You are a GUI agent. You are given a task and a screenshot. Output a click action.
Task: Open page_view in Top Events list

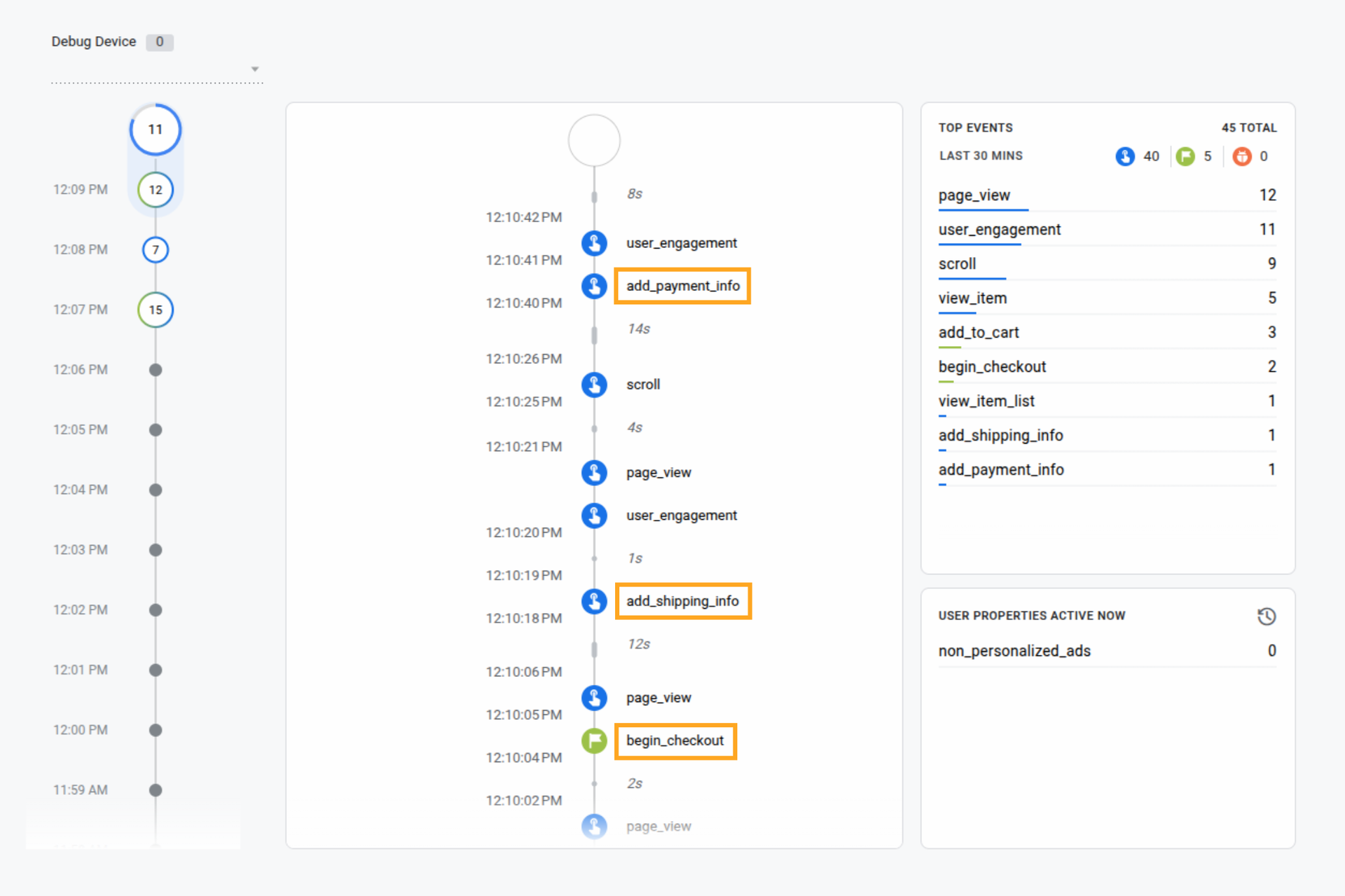[974, 195]
